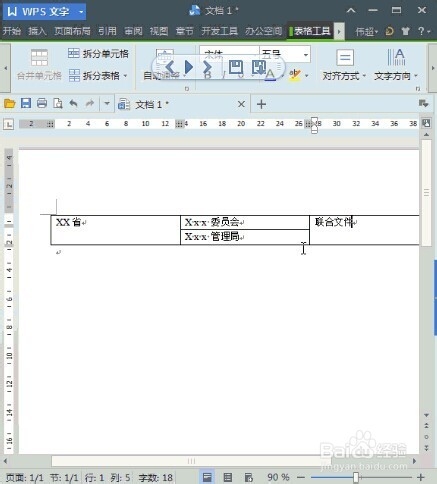Screen dimensions: 437x484
Task: Click the vertical scrollbar down arrow
Action: pos(426,415)
